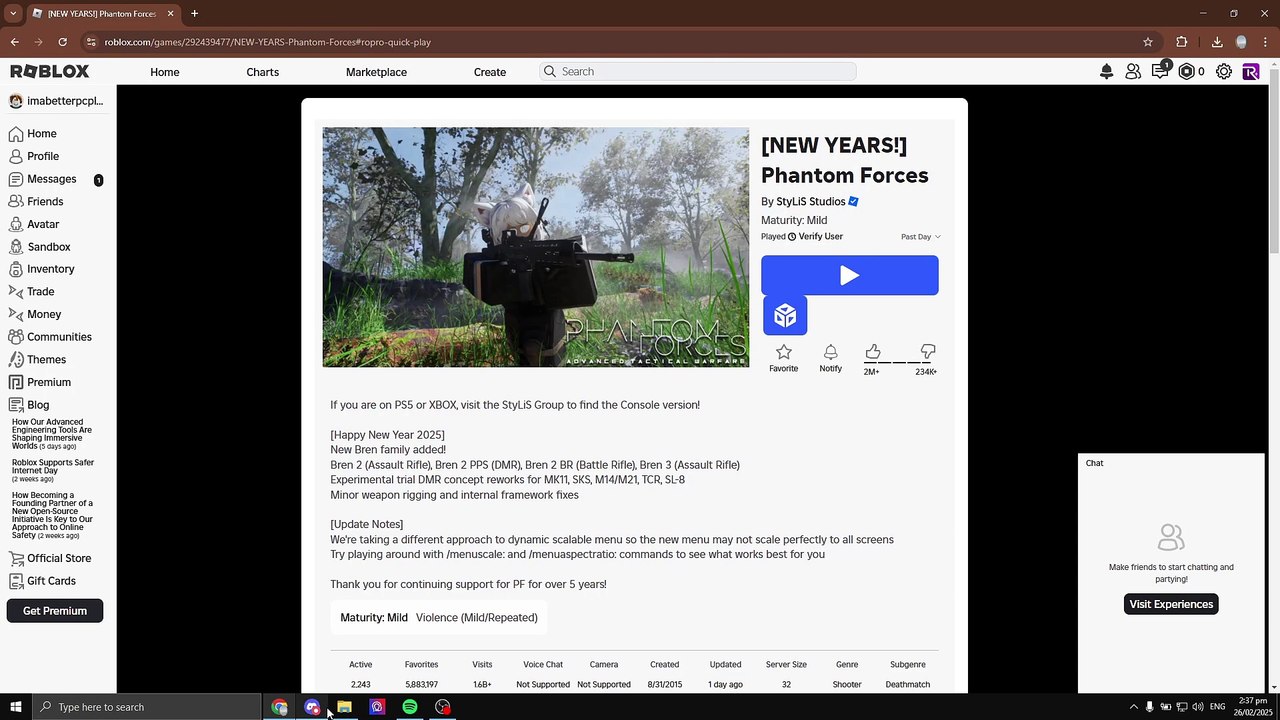Open Roblox settings gear icon
Image resolution: width=1280 pixels, height=720 pixels.
click(1224, 72)
